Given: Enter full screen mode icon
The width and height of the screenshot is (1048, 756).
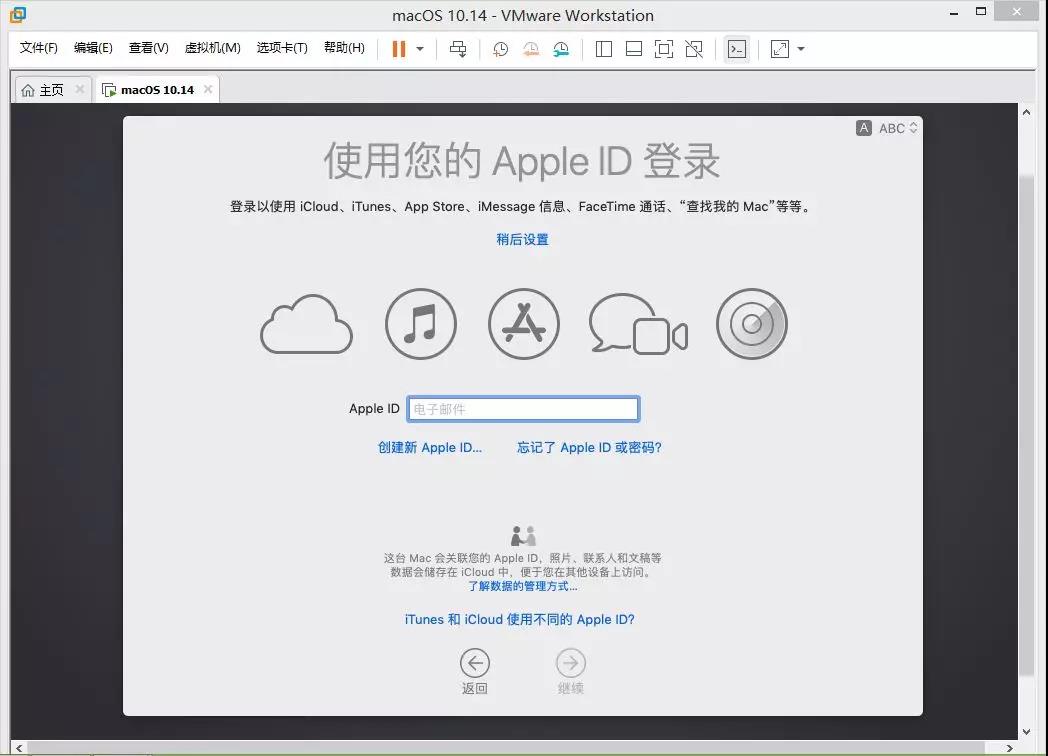Looking at the screenshot, I should 664,49.
